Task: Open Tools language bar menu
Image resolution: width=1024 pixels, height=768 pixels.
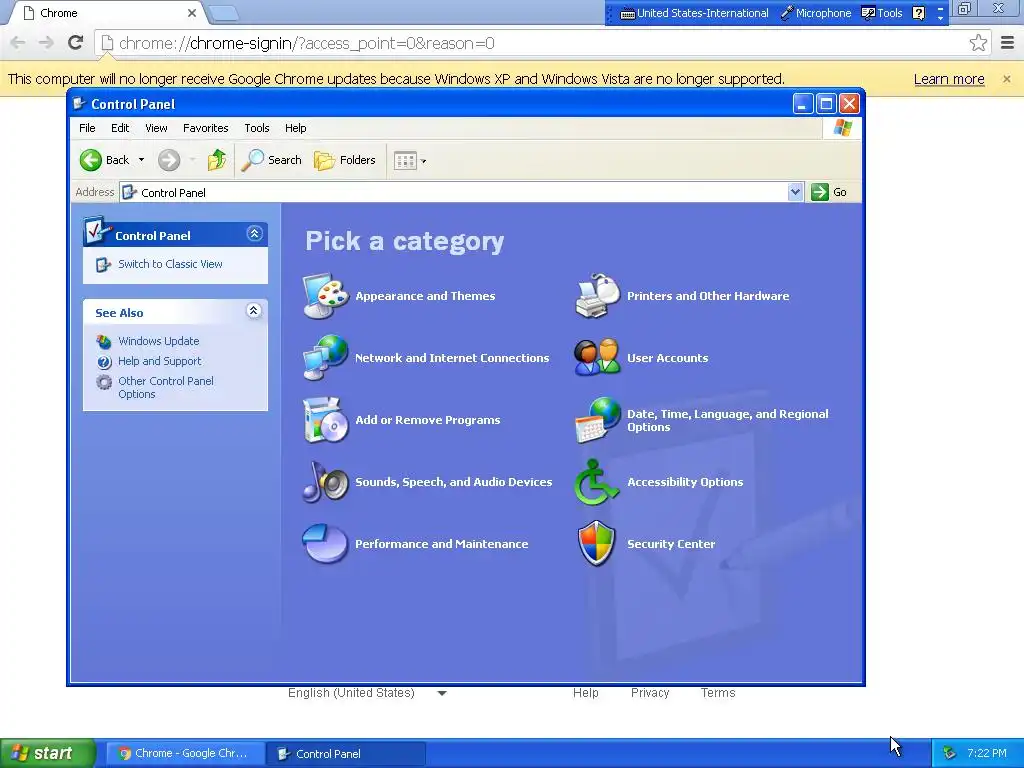Action: (x=882, y=13)
